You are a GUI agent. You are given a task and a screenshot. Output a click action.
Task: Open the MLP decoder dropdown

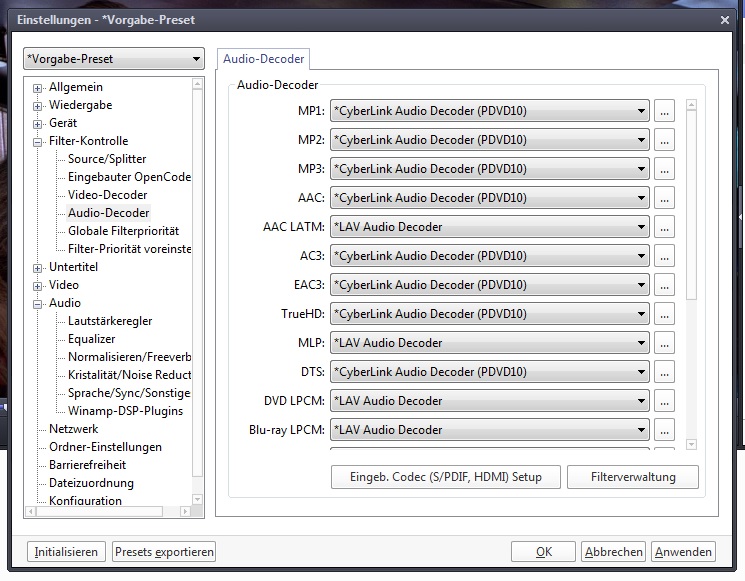point(489,343)
